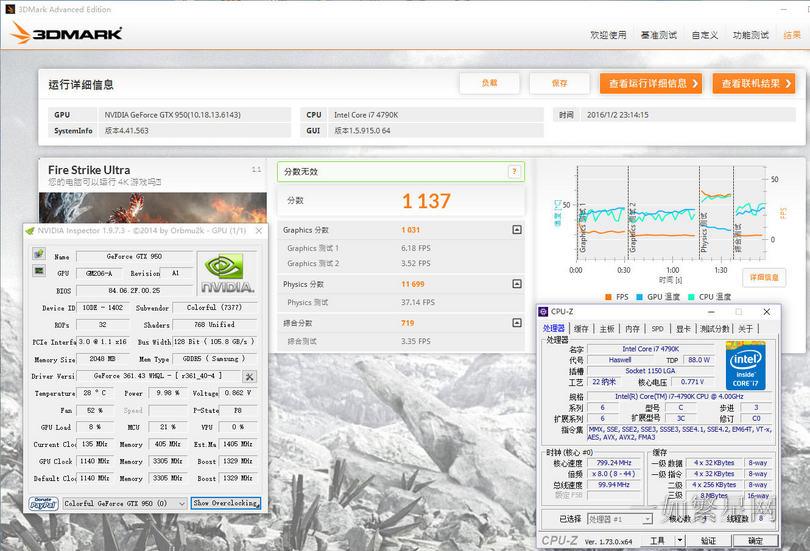Image resolution: width=810 pixels, height=551 pixels.
Task: Click the Physics score value 11 699
Action: tap(413, 284)
